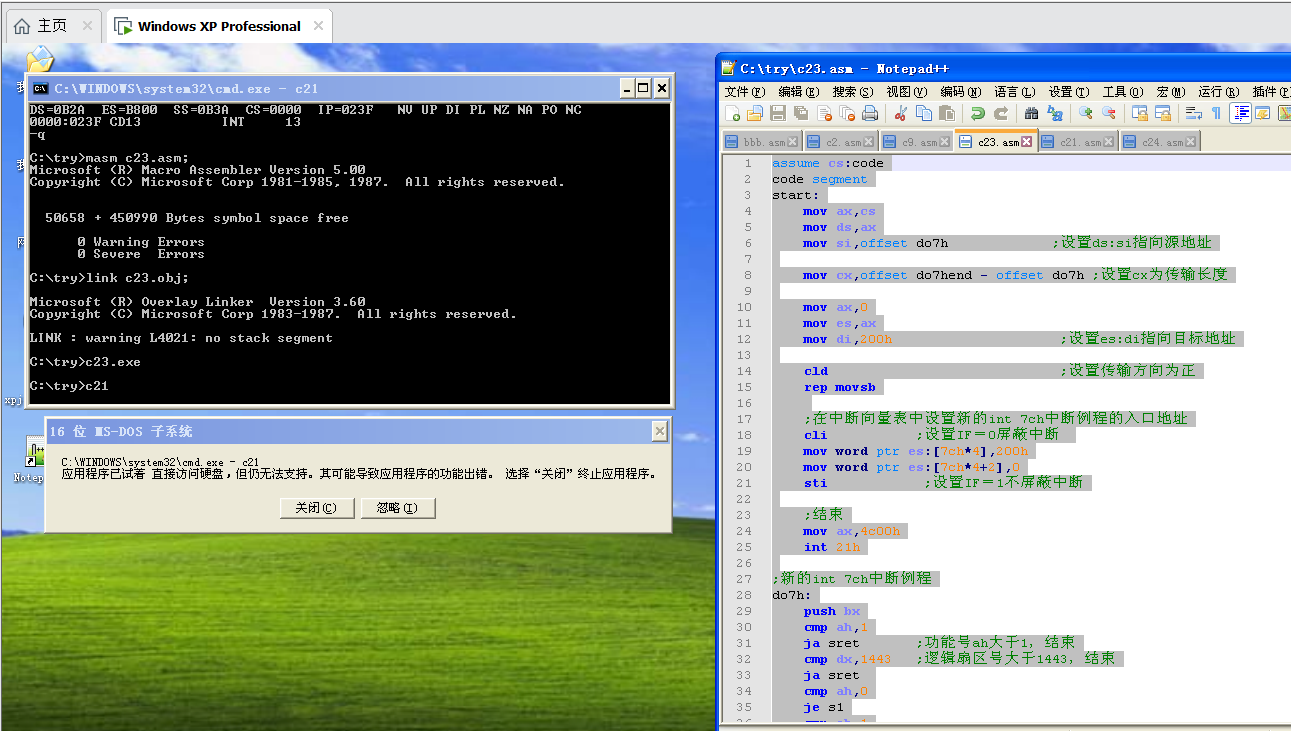
Task: Click 关闭(C) in the MS-DOS dialog
Action: coord(316,508)
